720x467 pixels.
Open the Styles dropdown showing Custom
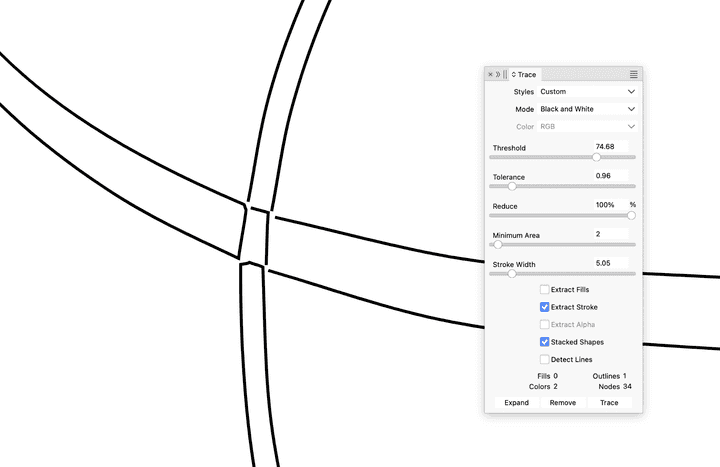point(587,92)
